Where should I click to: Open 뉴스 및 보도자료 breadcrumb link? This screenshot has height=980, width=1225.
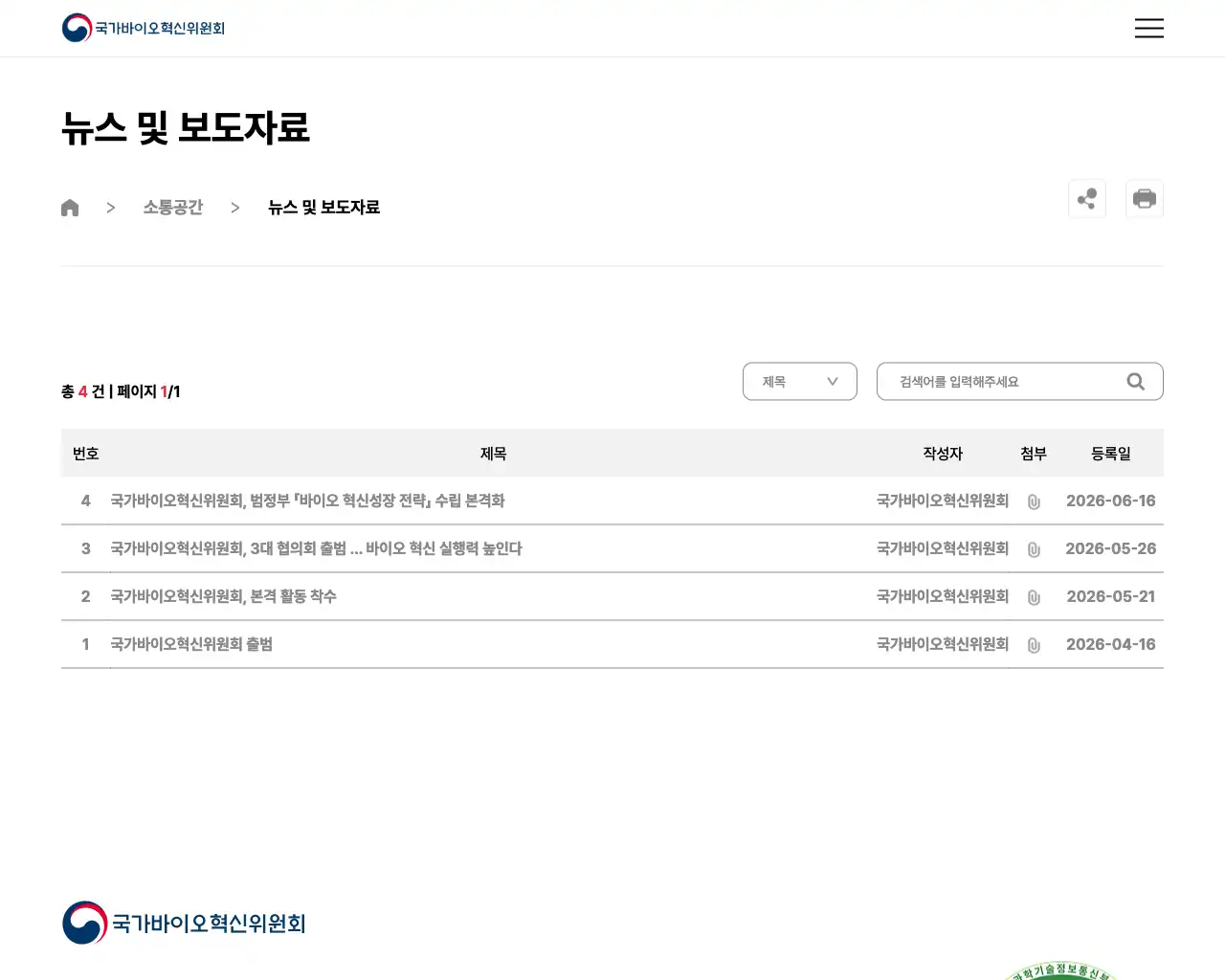tap(323, 208)
